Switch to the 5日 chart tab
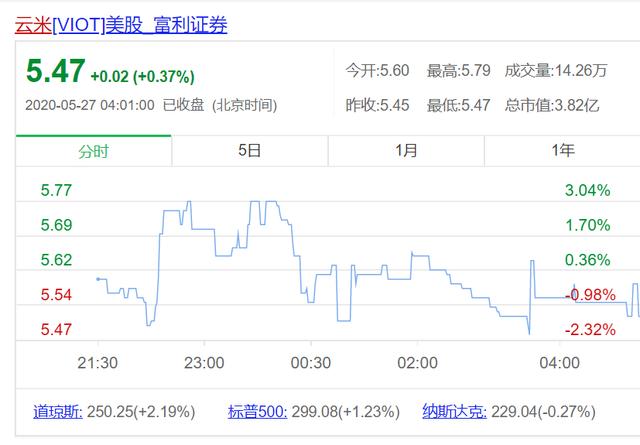This screenshot has height=445, width=640. pyautogui.click(x=249, y=151)
